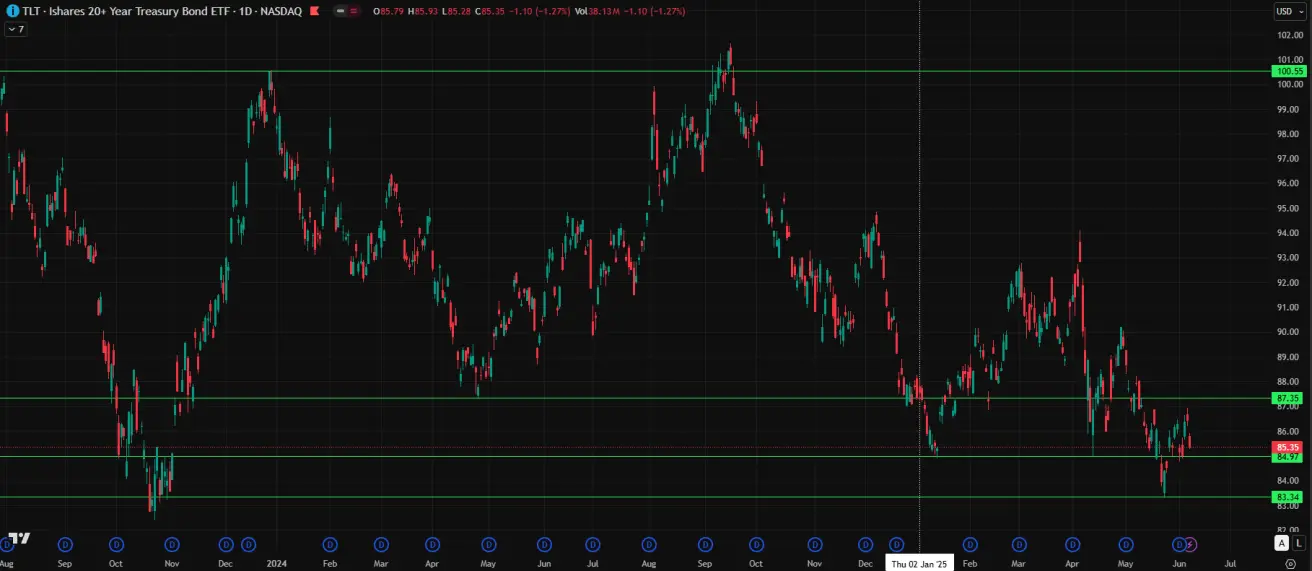
Task: Click the dividend marker above Nov 2024
Action: pyautogui.click(x=816, y=544)
